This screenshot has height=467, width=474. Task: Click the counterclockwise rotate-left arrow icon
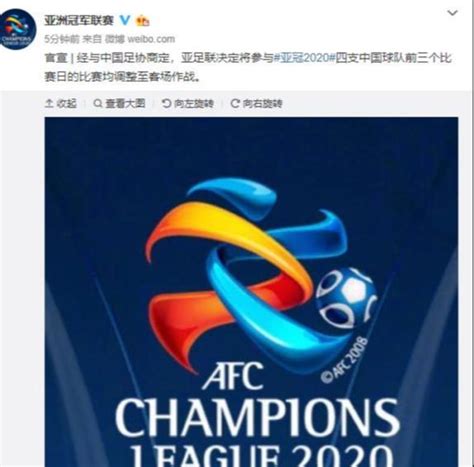(166, 104)
